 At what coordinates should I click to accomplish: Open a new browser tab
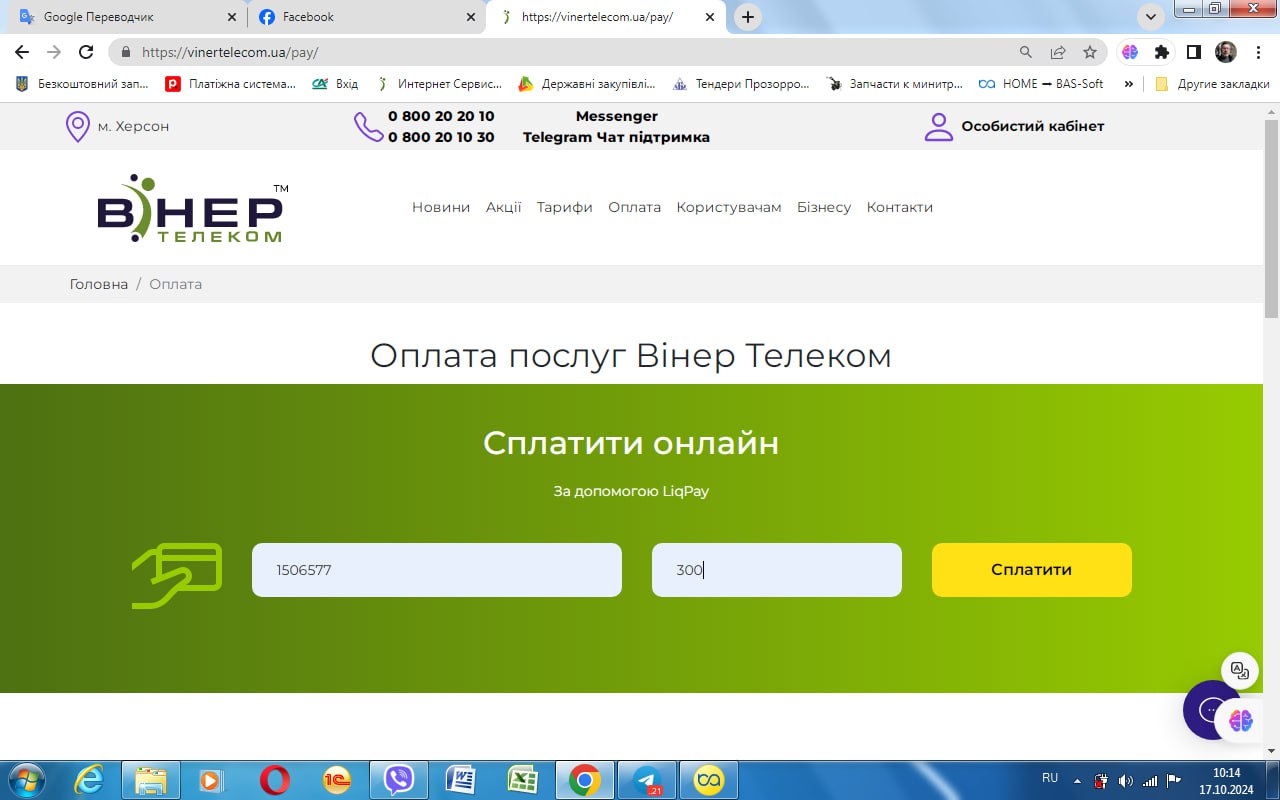[x=748, y=17]
